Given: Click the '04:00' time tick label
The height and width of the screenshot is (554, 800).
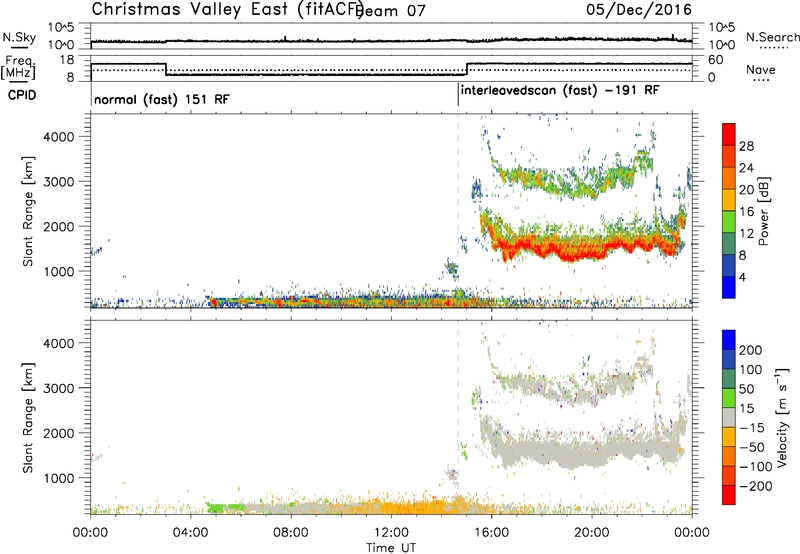Looking at the screenshot, I should coord(191,533).
